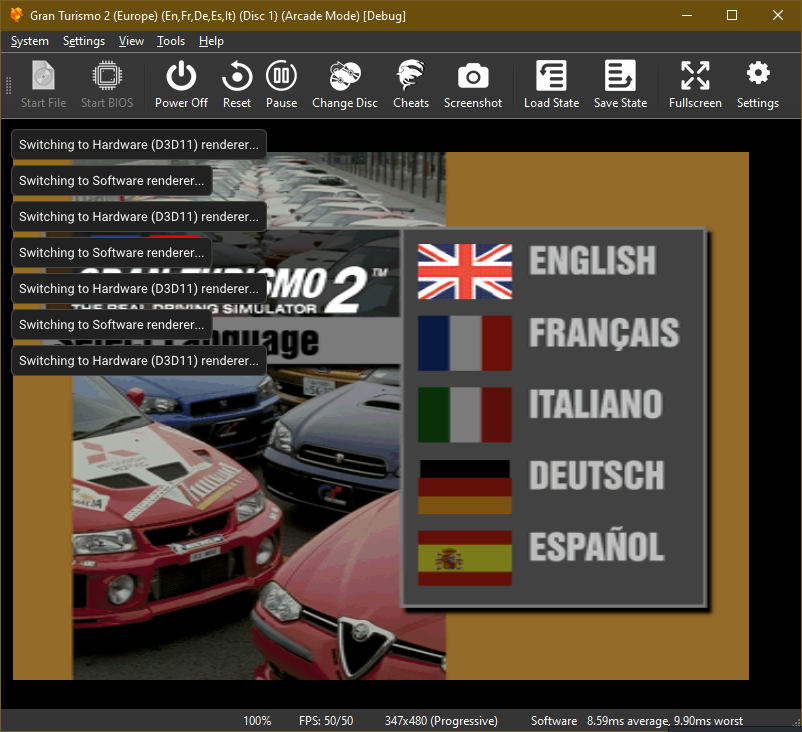The height and width of the screenshot is (732, 802).
Task: Click the 347x480 (Progressive) resolution status
Action: click(x=441, y=721)
